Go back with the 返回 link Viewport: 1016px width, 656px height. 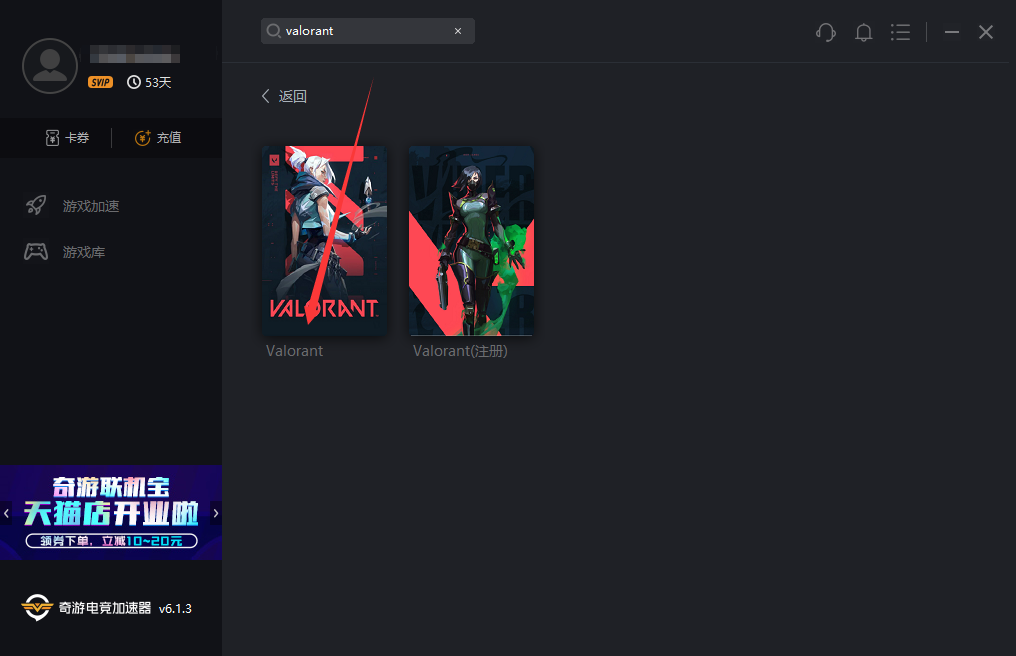(x=284, y=96)
